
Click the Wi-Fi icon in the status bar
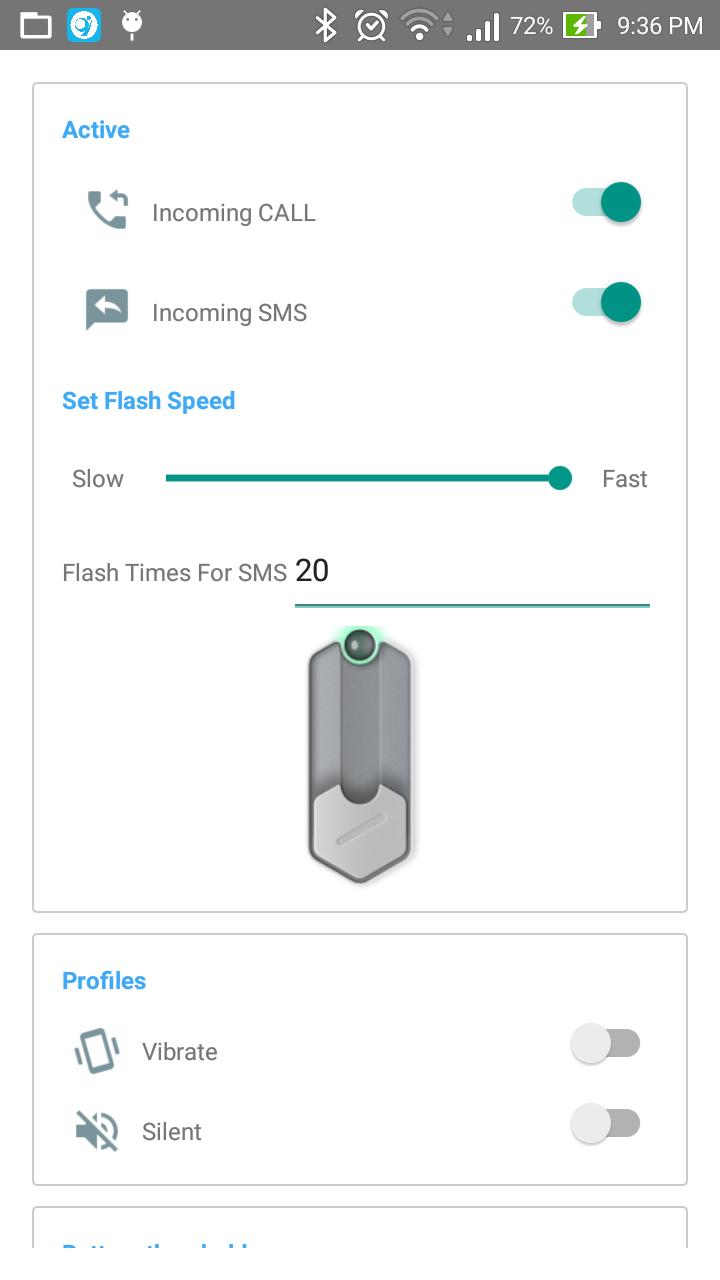pyautogui.click(x=418, y=25)
